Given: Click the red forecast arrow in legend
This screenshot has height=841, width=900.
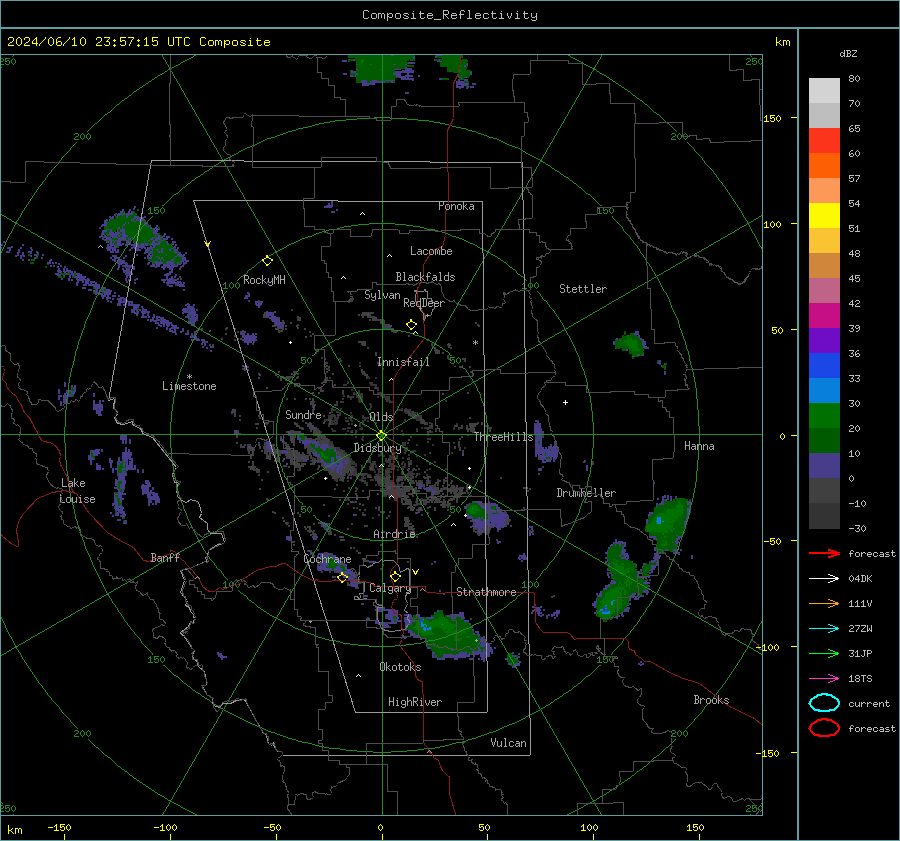Looking at the screenshot, I should [824, 553].
